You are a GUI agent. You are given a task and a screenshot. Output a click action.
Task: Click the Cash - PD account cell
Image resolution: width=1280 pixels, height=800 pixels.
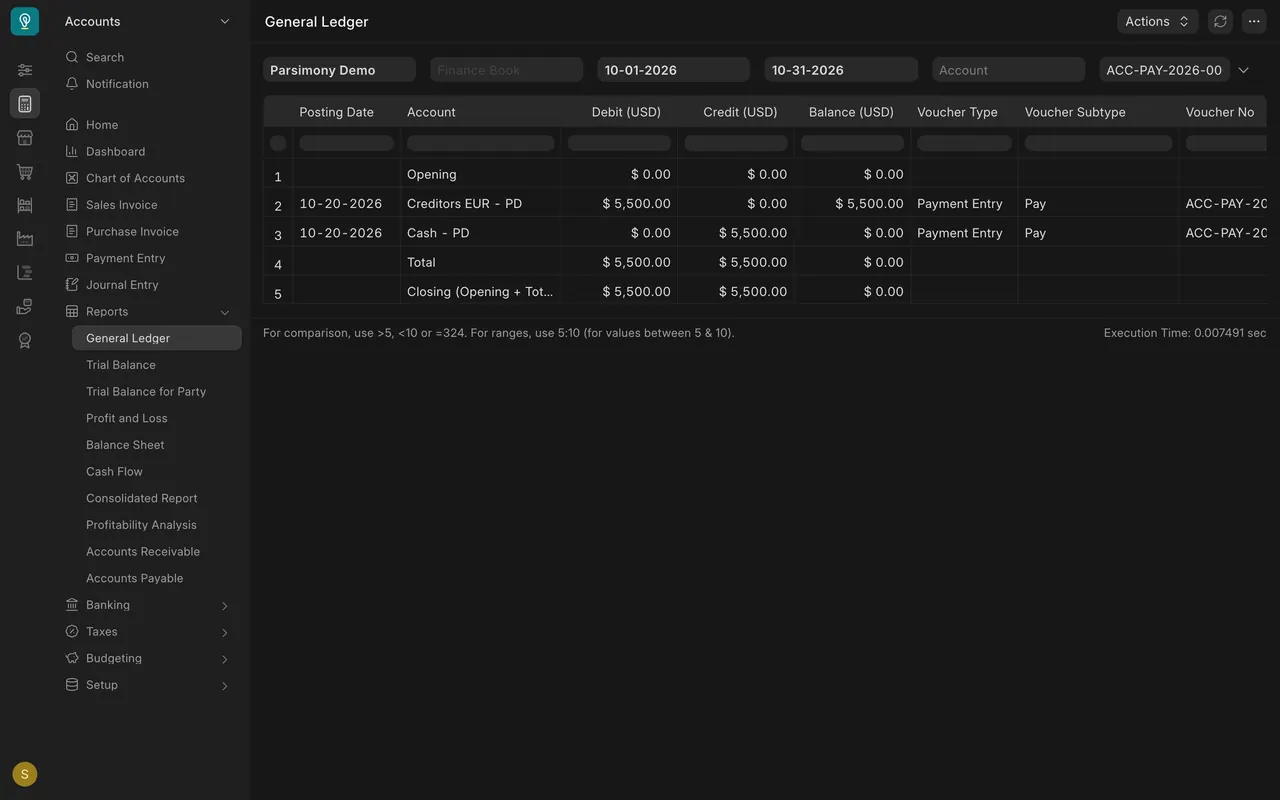481,233
